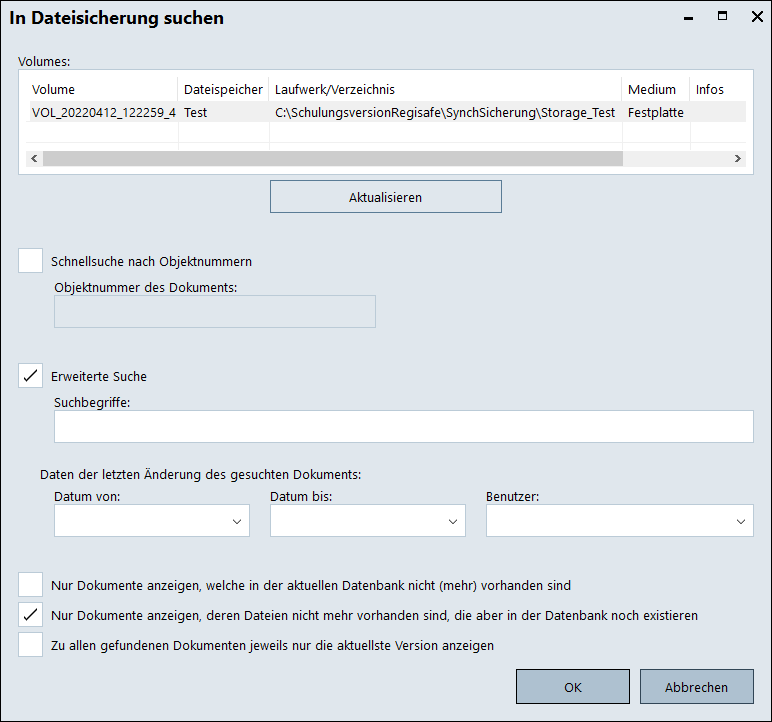Select the VOL_20220412_122259_4 volume row
772x722 pixels.
103,113
